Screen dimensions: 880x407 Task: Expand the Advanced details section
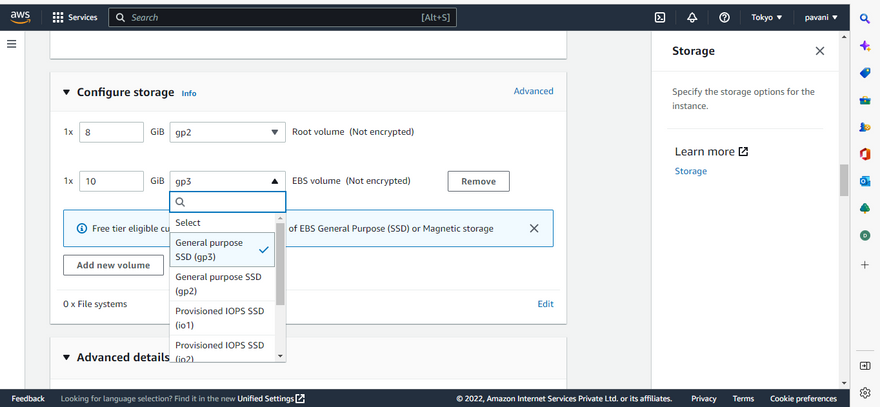(67, 357)
